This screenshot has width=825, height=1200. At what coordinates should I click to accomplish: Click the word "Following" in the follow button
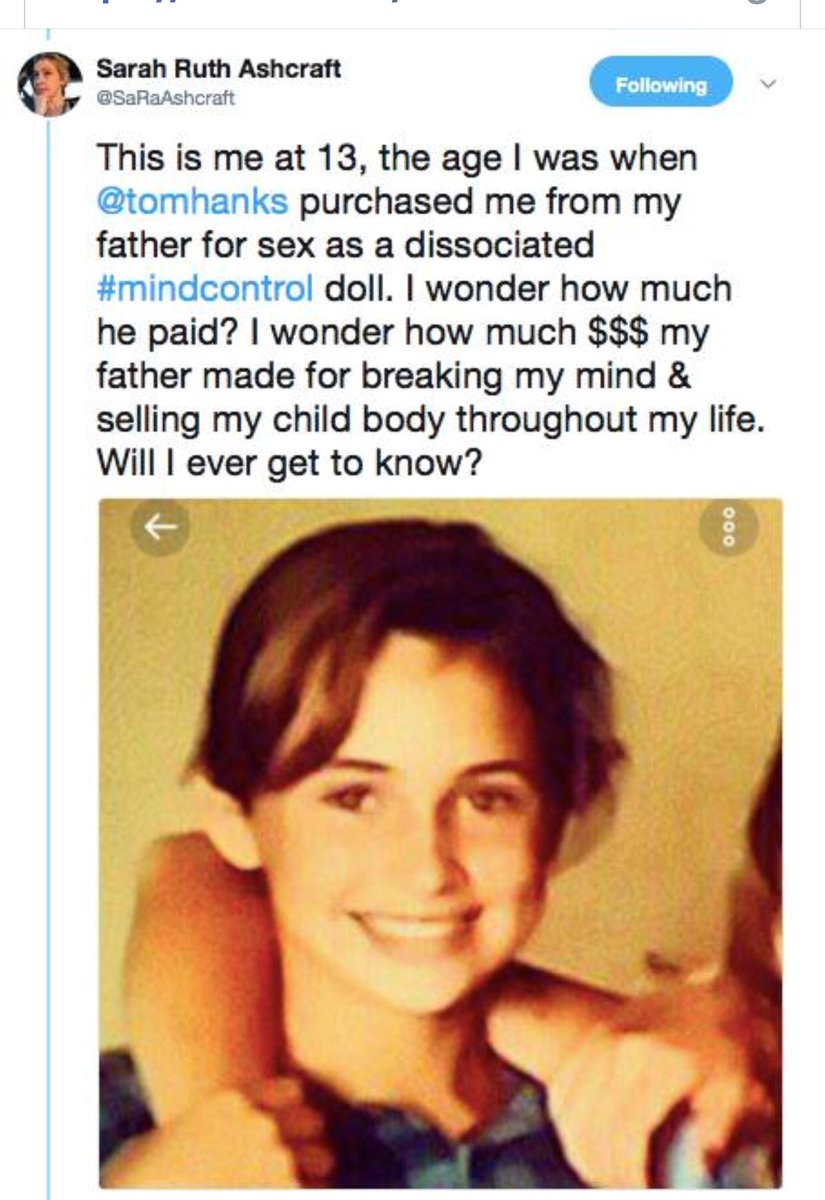click(661, 84)
